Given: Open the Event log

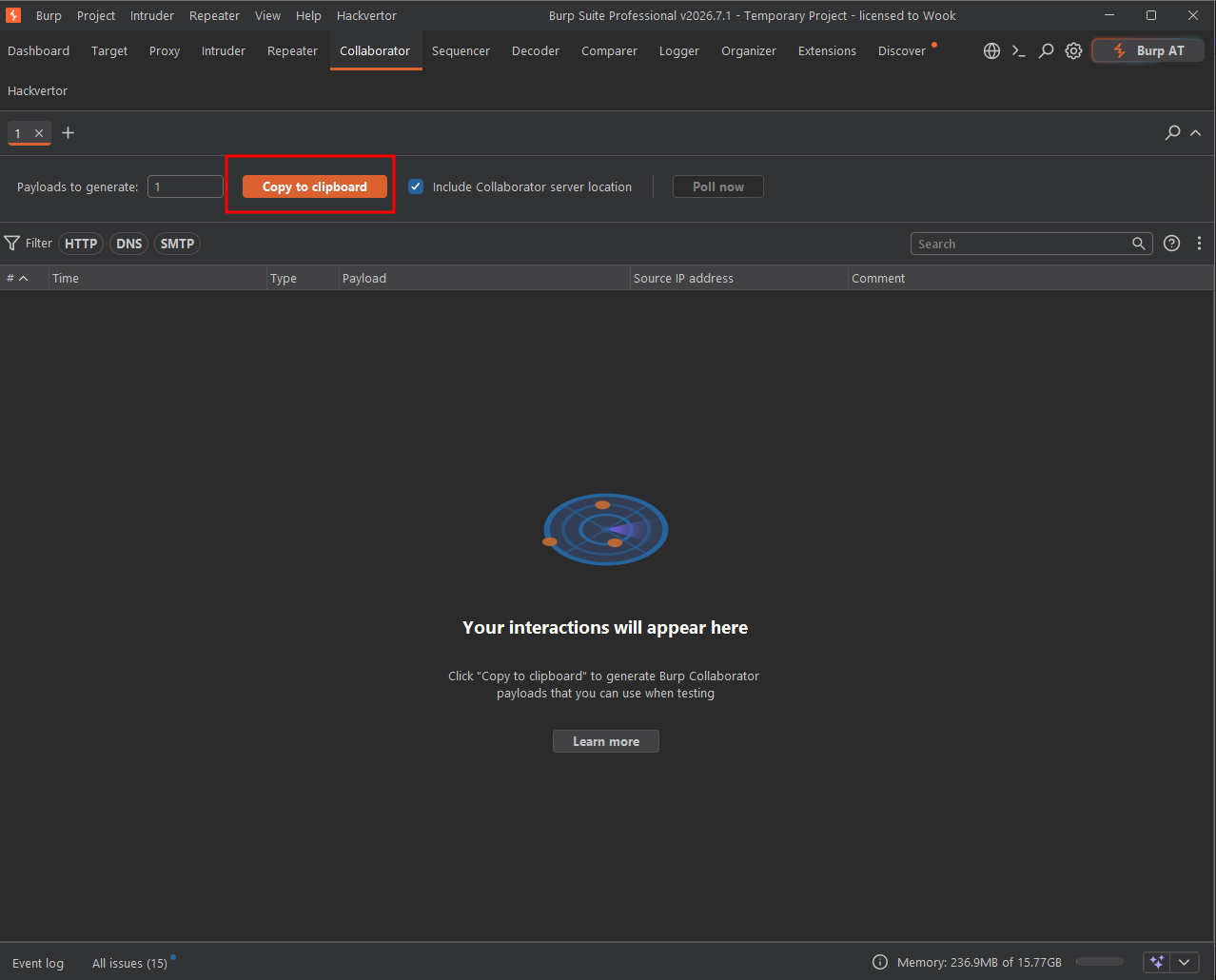Looking at the screenshot, I should pos(38,963).
